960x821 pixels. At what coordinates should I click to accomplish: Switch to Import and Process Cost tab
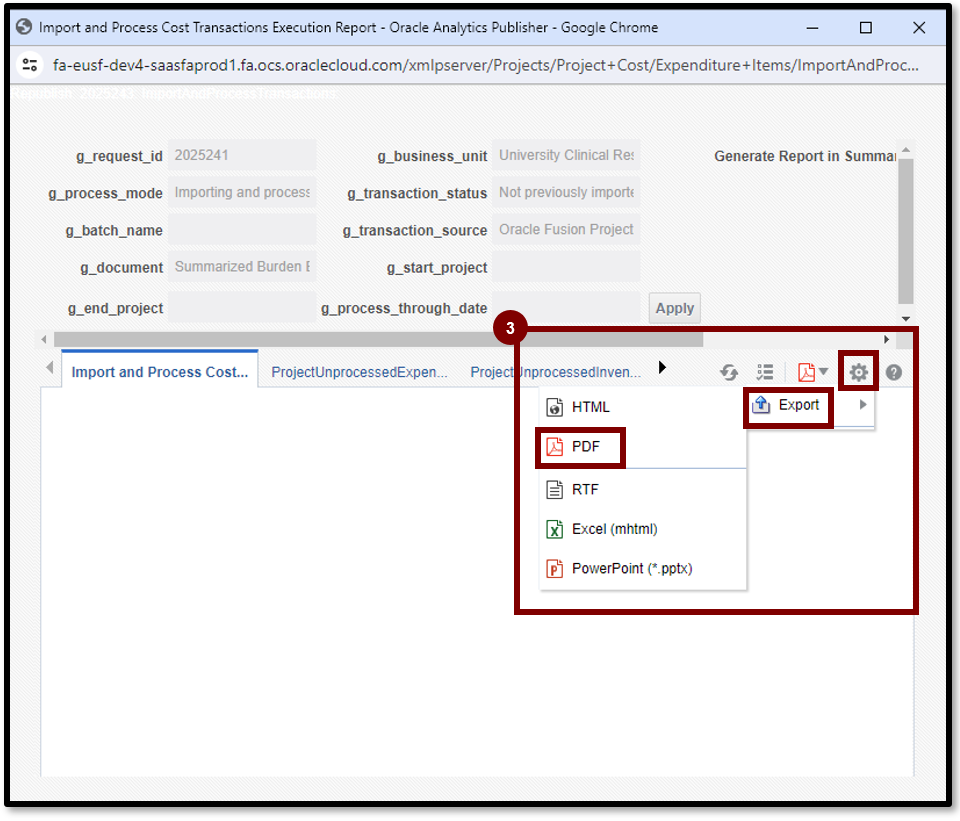160,372
